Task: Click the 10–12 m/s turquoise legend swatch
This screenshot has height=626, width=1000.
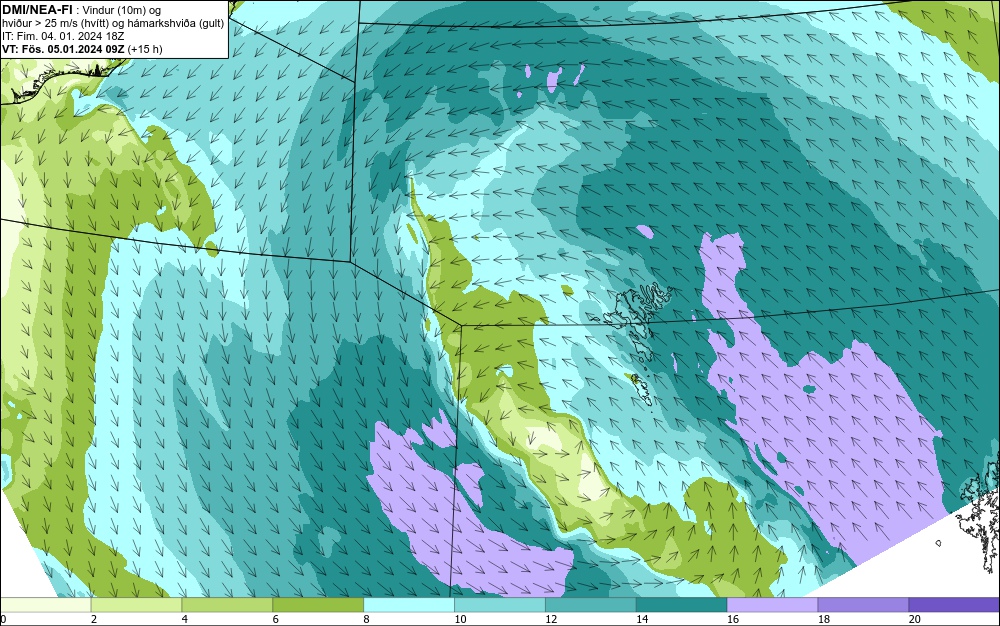Action: (500, 605)
